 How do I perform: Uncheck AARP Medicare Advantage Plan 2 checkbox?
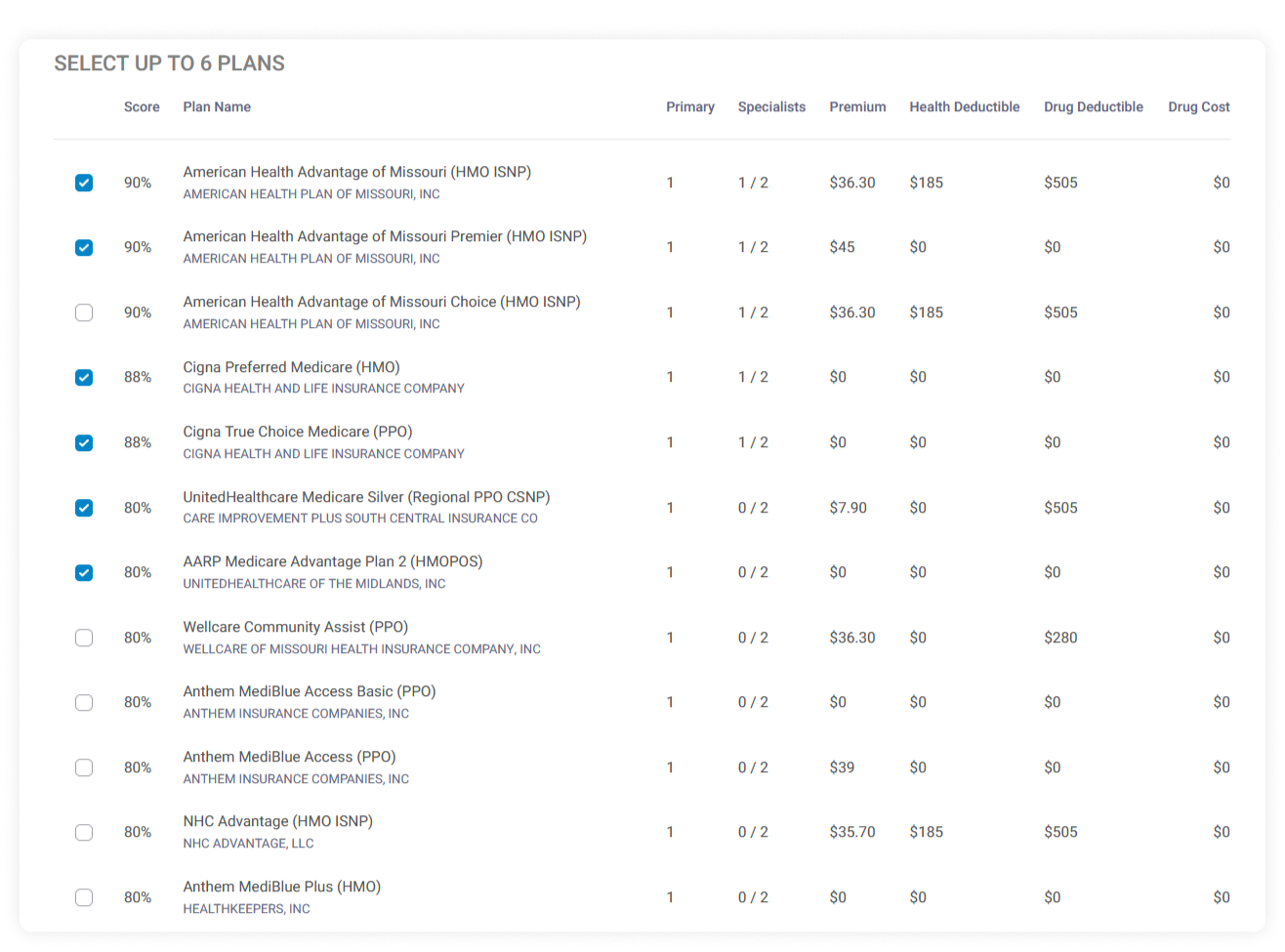coord(84,572)
